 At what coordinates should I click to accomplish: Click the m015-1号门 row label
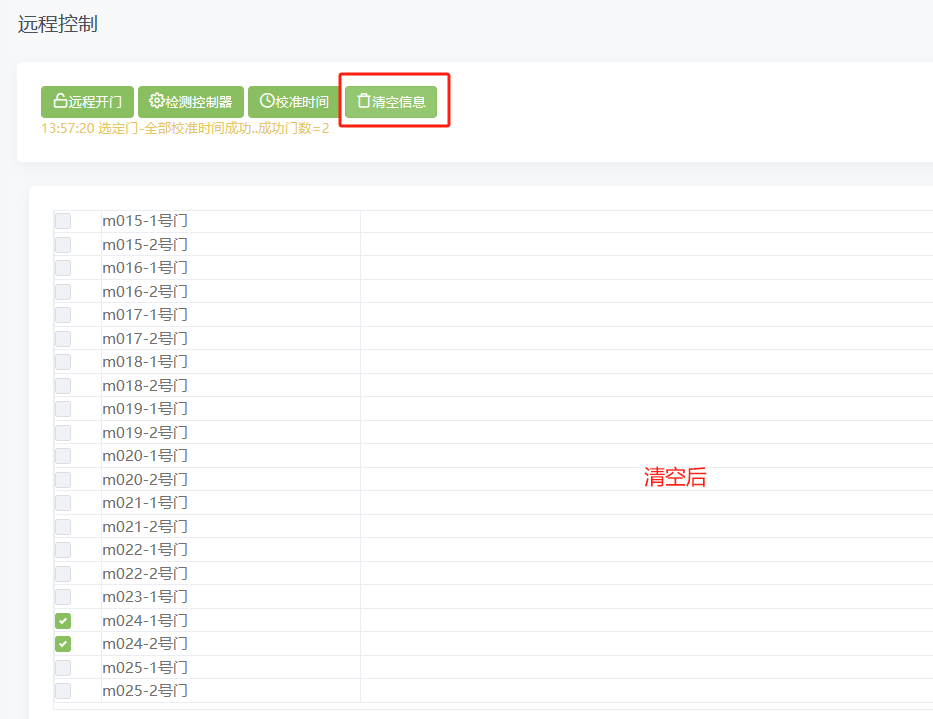(x=145, y=221)
